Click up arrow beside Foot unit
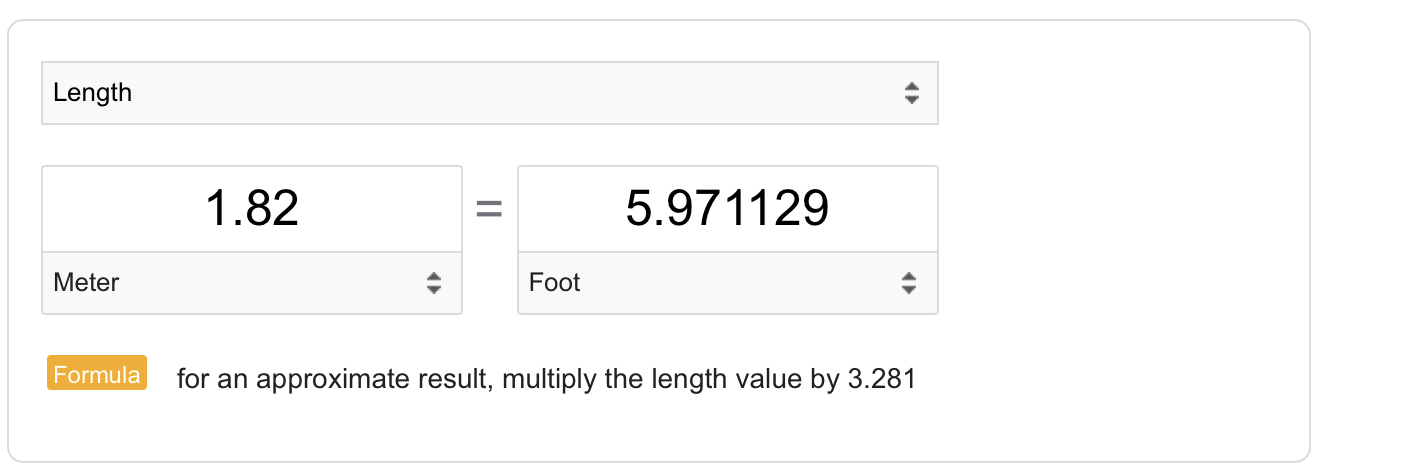This screenshot has height=468, width=1403. pos(909,277)
